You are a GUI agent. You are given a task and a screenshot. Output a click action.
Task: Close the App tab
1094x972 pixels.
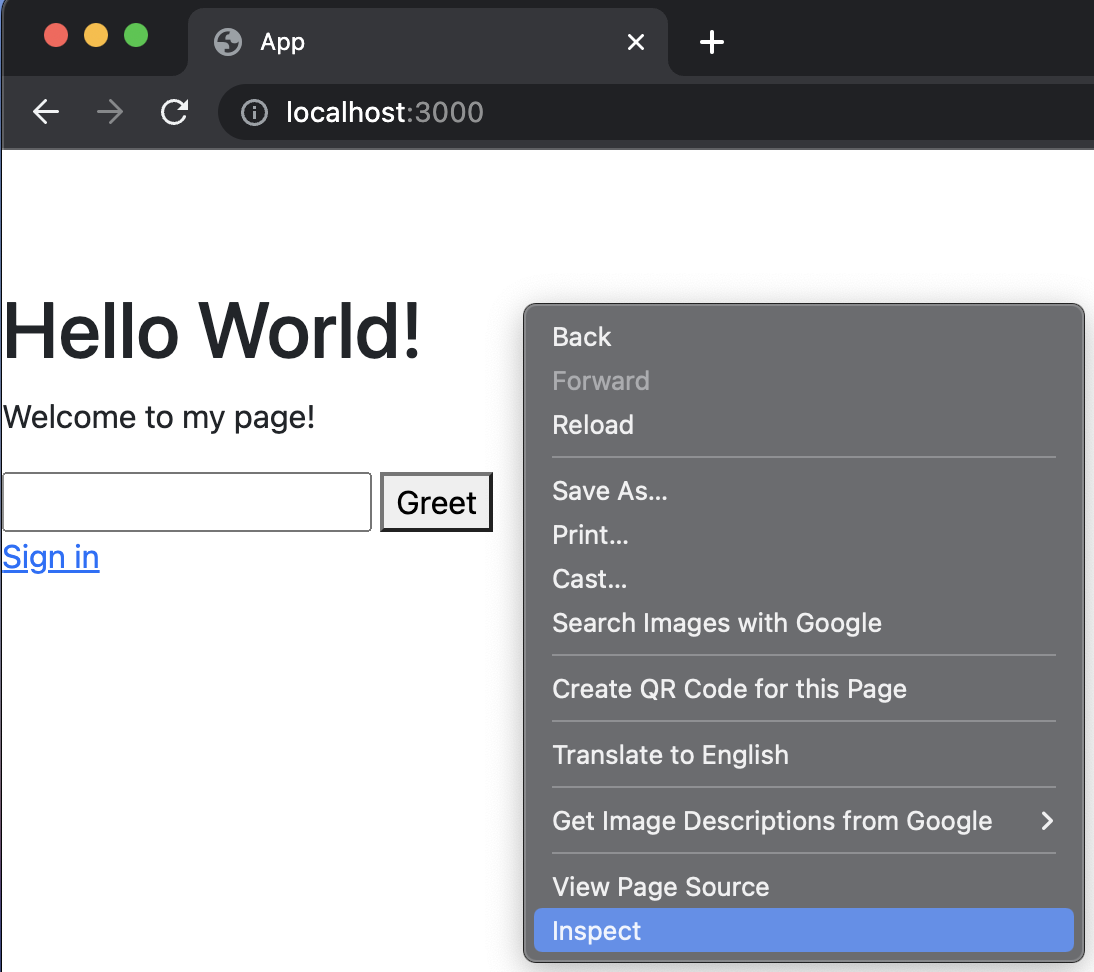coord(635,42)
